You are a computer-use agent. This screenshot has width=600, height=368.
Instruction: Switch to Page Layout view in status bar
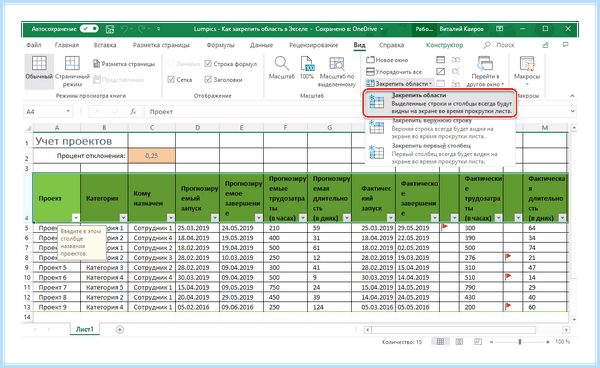[x=459, y=342]
